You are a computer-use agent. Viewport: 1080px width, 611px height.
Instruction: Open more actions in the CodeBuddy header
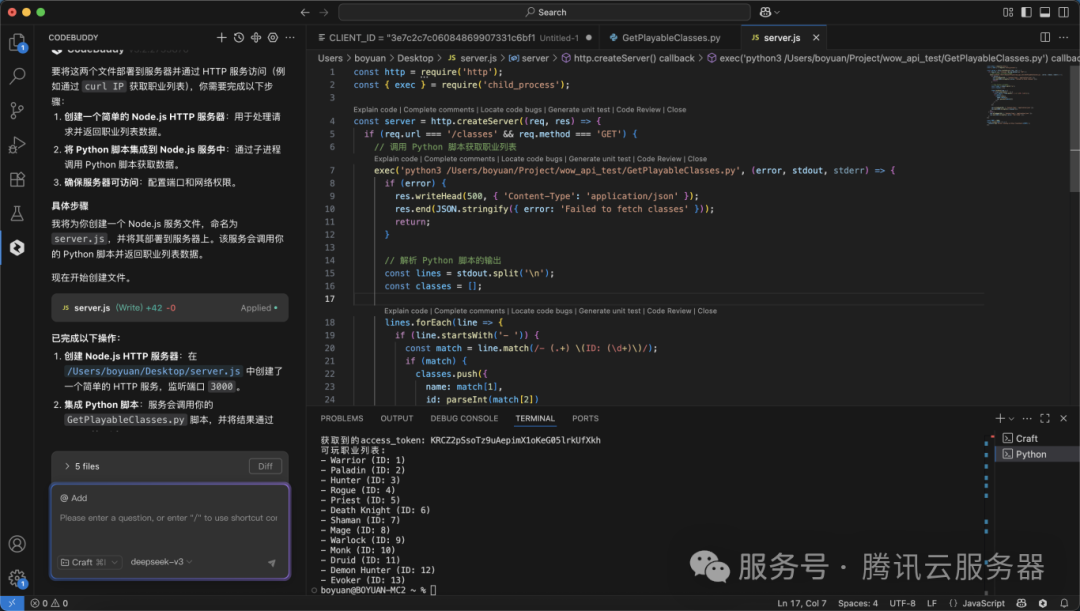tap(290, 38)
